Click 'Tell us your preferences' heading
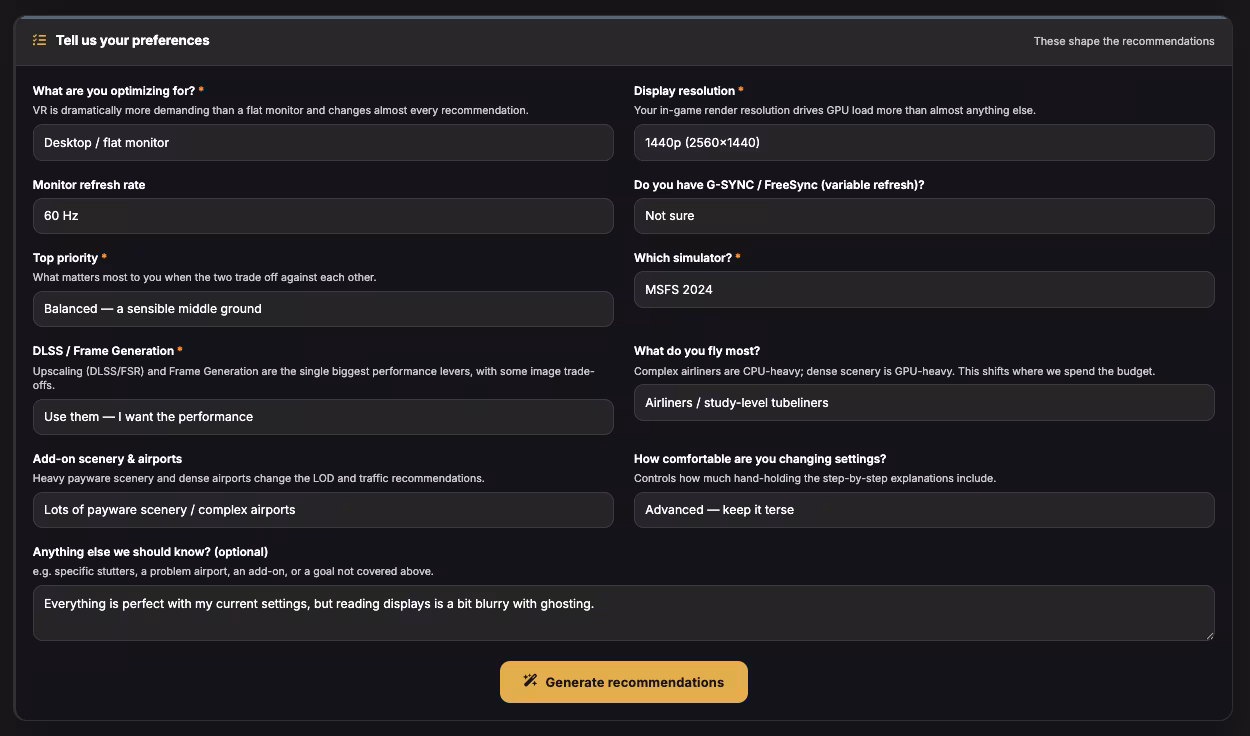This screenshot has height=736, width=1250. (x=133, y=41)
